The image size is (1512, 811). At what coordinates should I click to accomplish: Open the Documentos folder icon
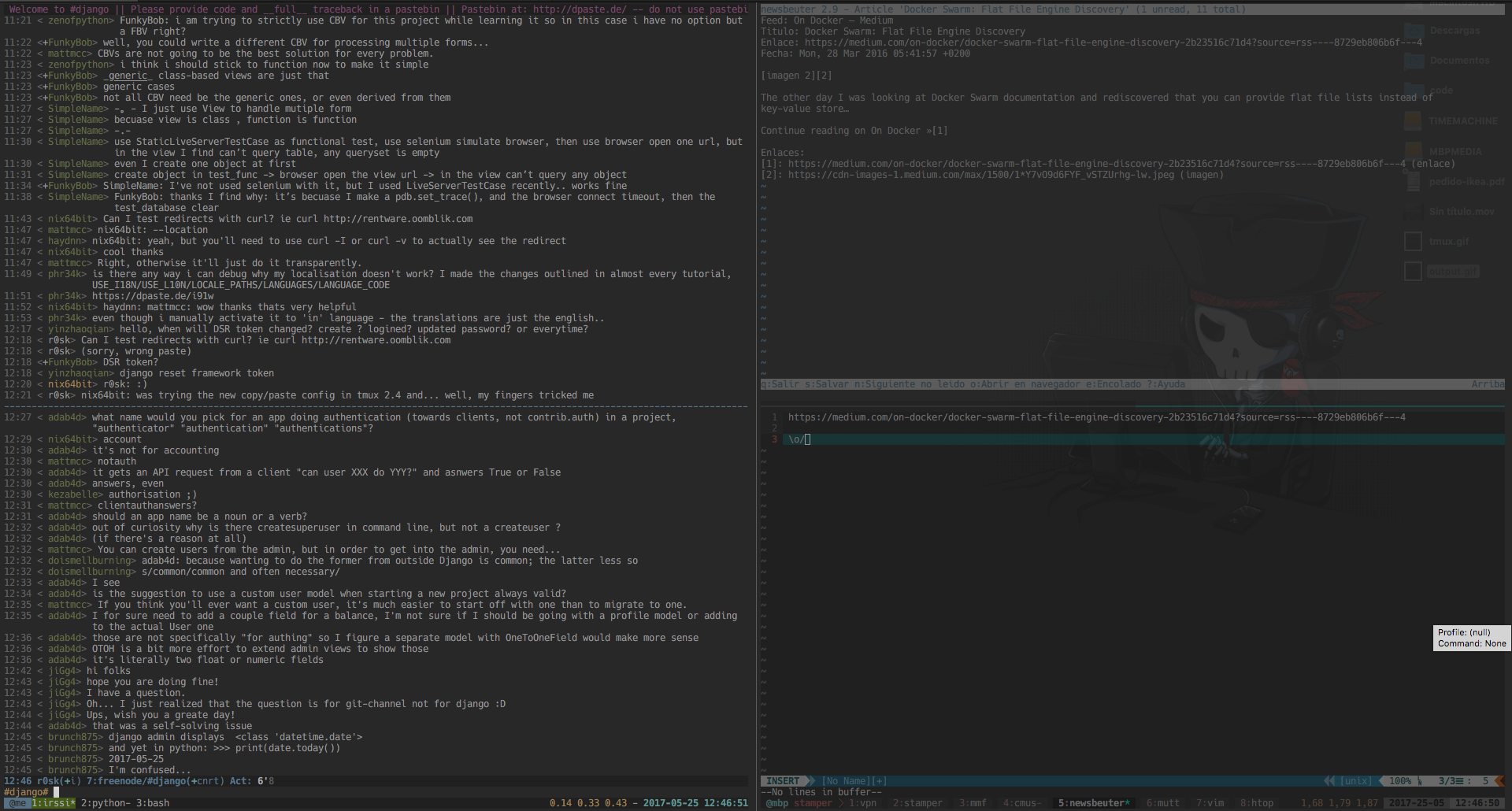tap(1414, 61)
